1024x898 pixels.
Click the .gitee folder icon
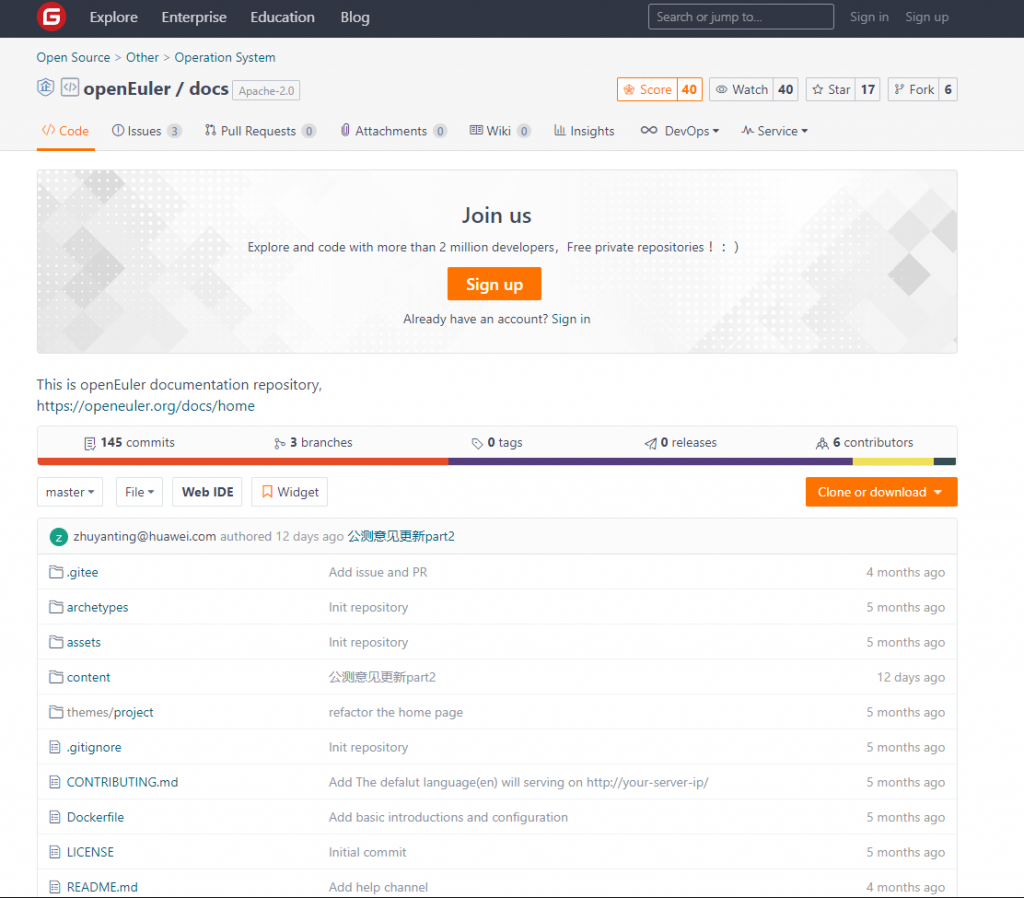56,572
